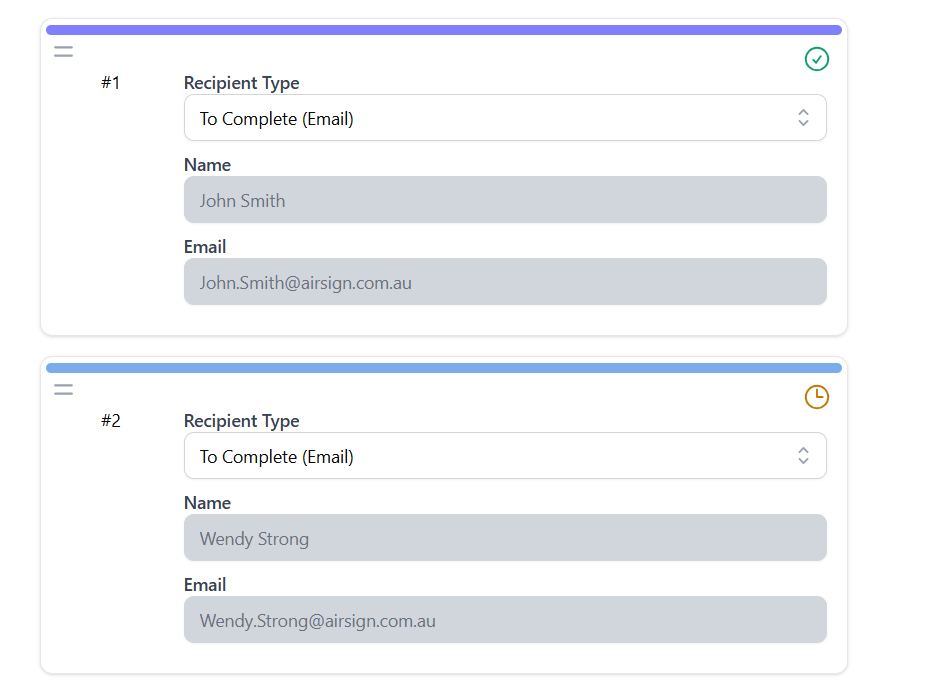Screen dimensions: 936x689
Task: Click the John Smith name field
Action: [504, 200]
